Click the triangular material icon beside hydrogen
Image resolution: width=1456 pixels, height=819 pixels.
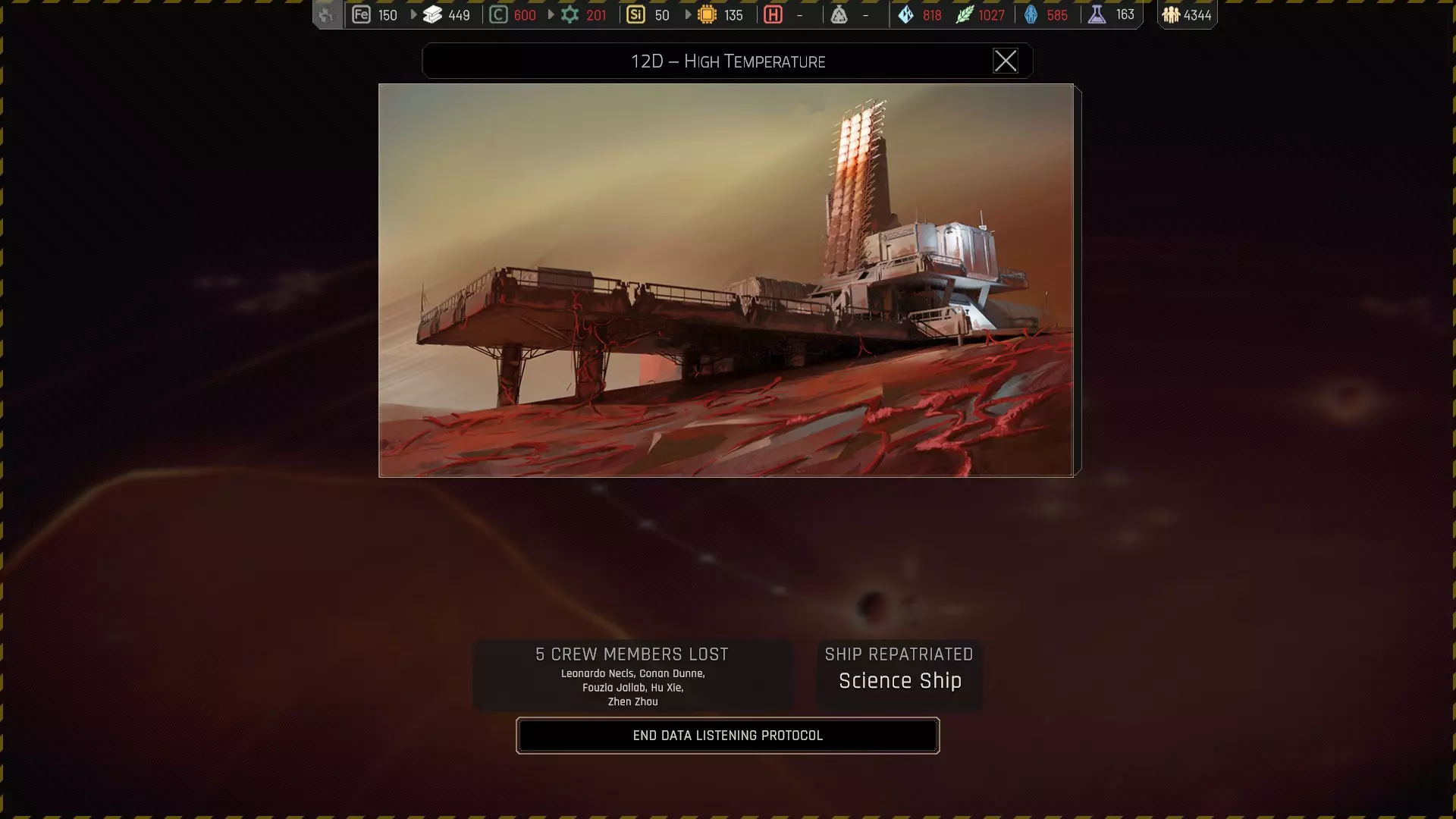point(839,14)
